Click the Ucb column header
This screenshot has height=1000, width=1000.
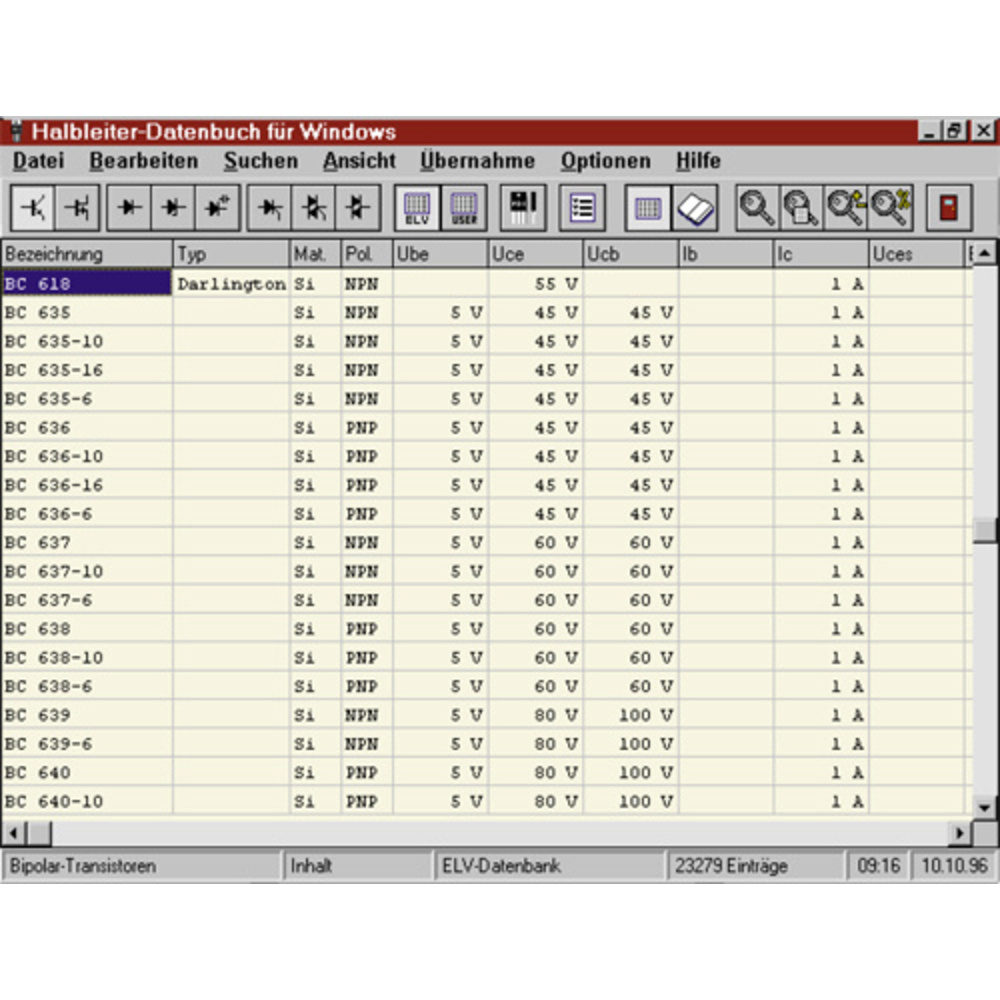pyautogui.click(x=631, y=254)
